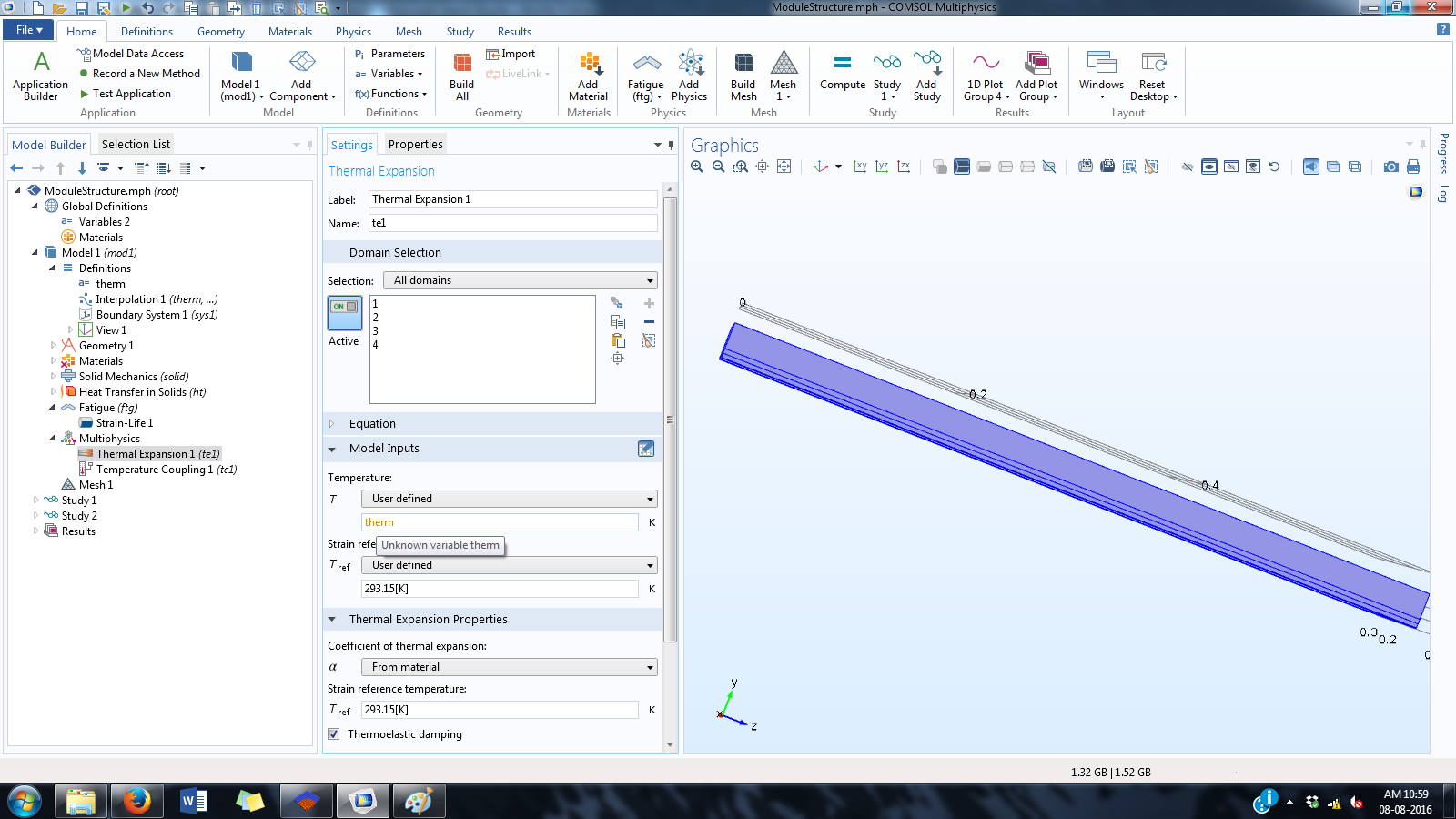Screen dimensions: 1456x819
Task: Open coefficient From material dropdown
Action: point(509,667)
